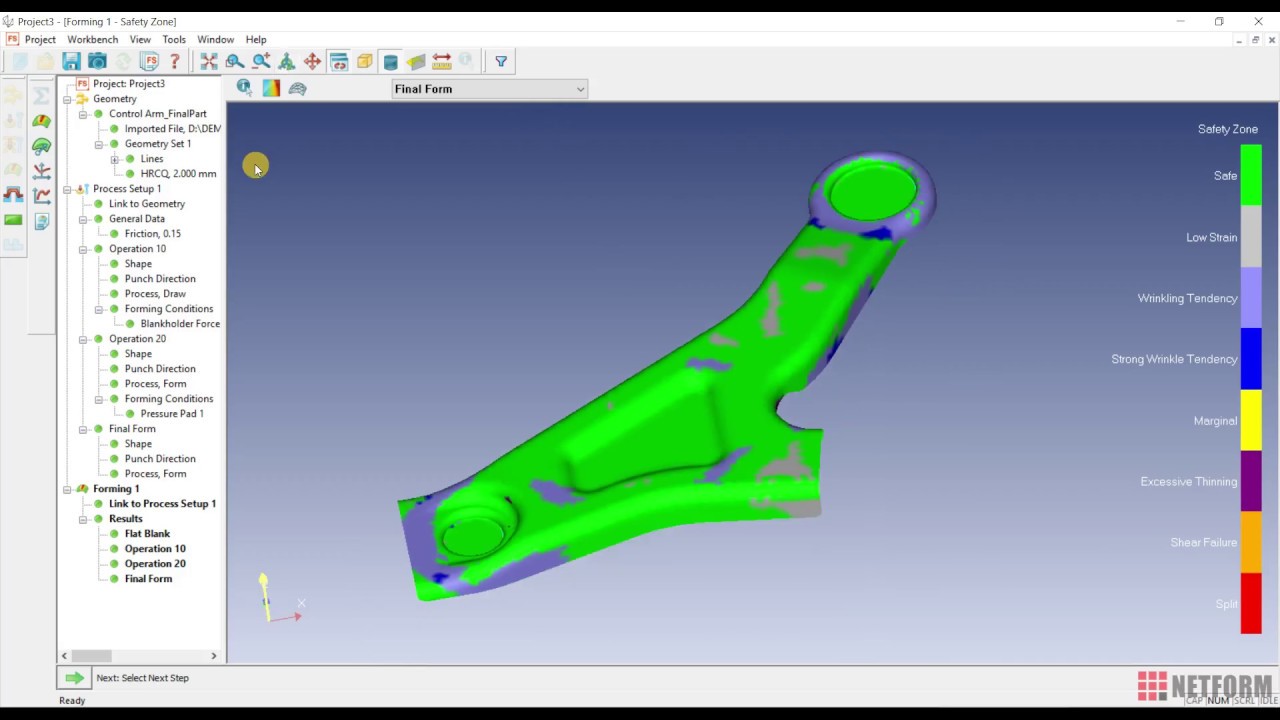Click the die cross-section icon in left sidebar
Viewport: 1280px width, 720px height.
tap(13, 194)
